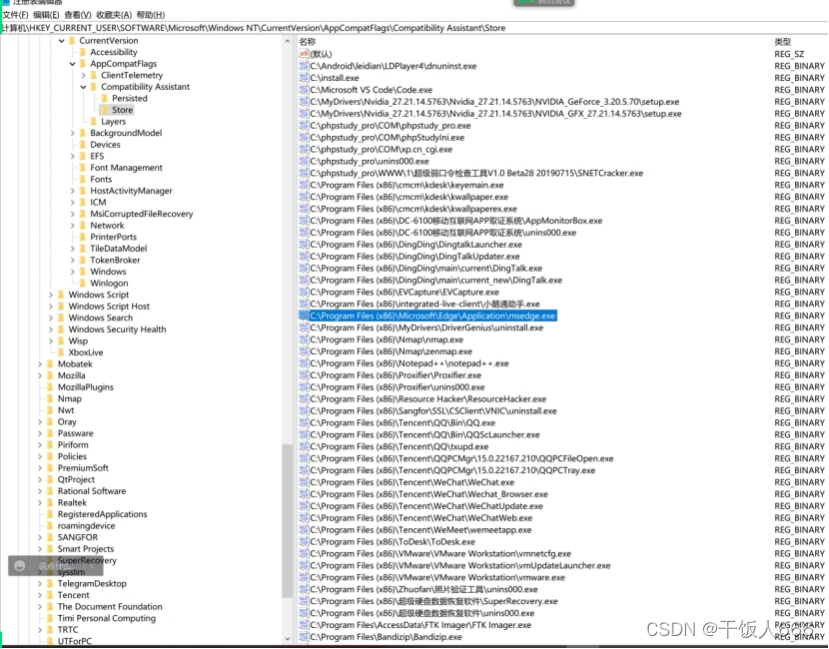Select the QQPCTray.exe registry value
Screen dimensions: 829x649
coord(452,470)
